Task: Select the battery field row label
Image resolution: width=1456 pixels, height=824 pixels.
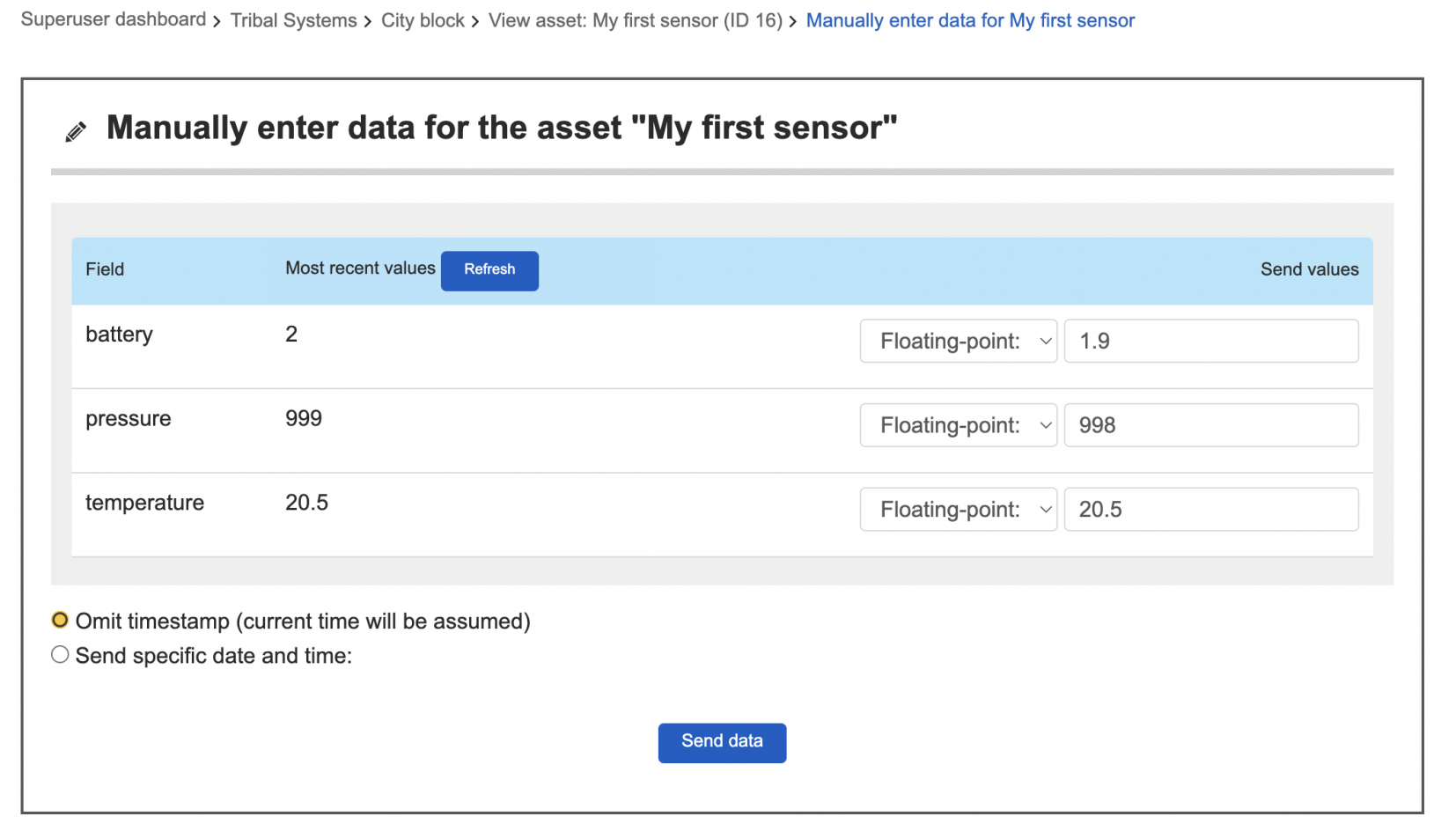Action: (x=119, y=334)
